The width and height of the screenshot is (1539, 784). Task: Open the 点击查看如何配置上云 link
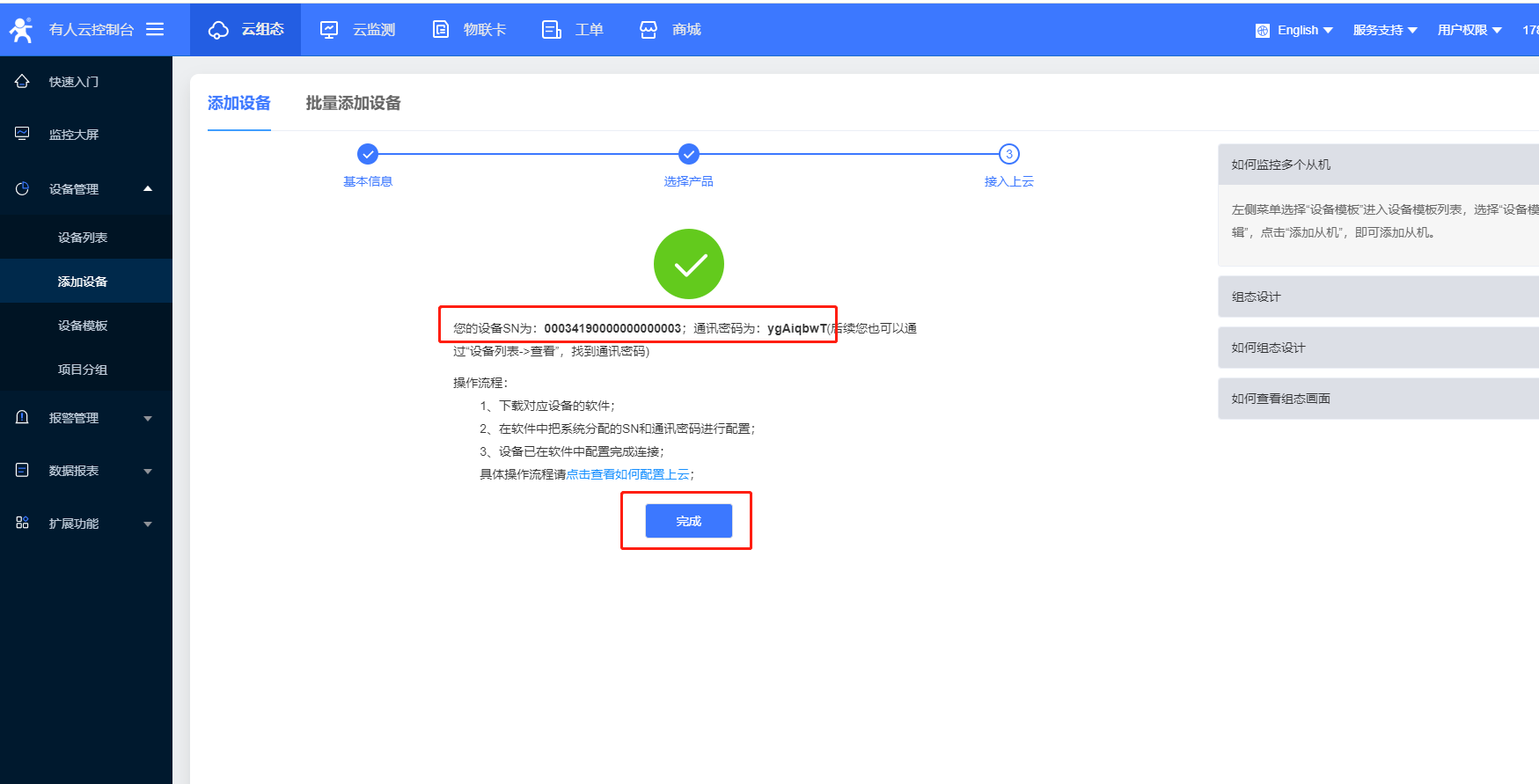627,474
